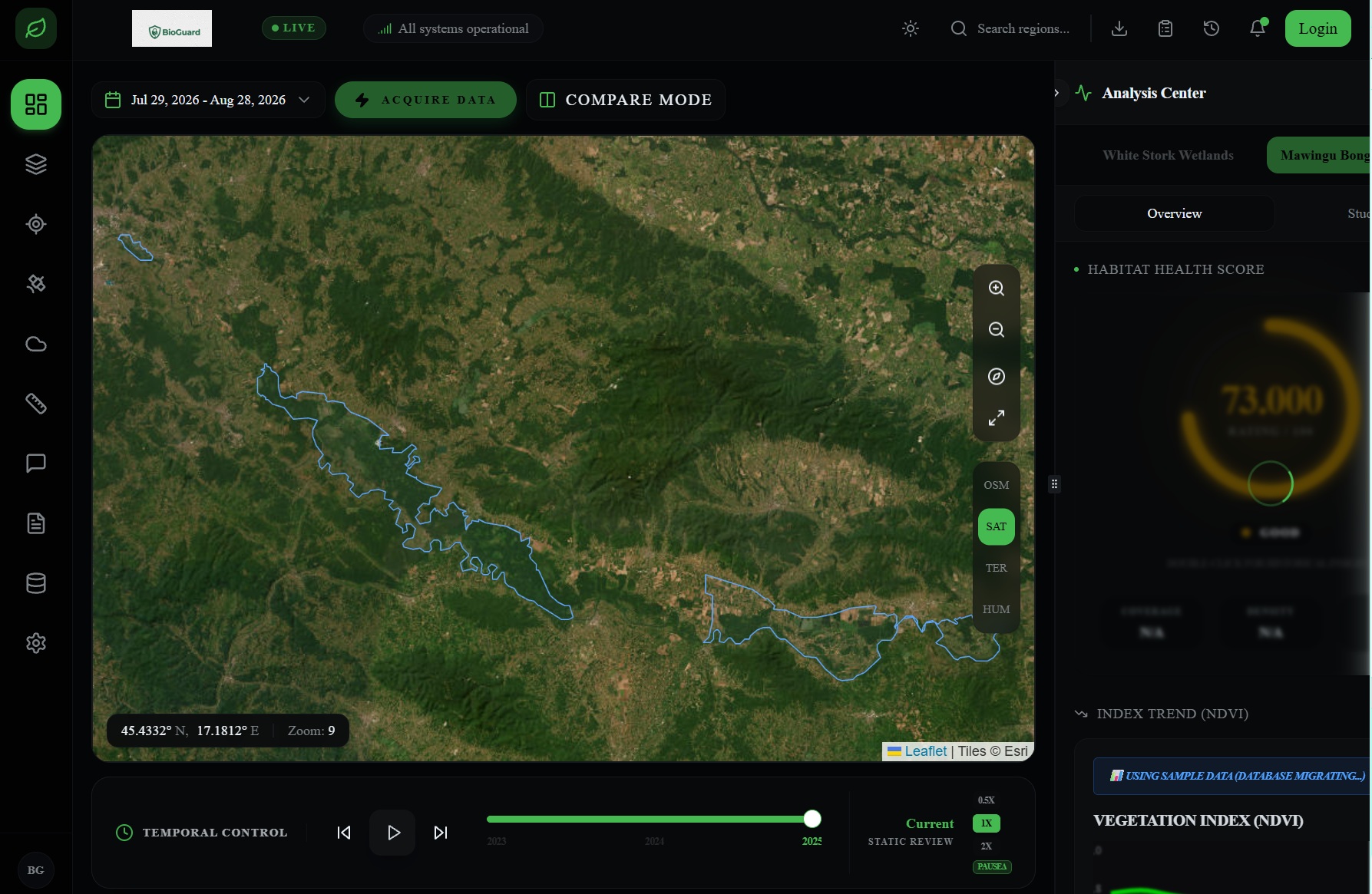
Task: Open the Overview tab
Action: click(1175, 213)
